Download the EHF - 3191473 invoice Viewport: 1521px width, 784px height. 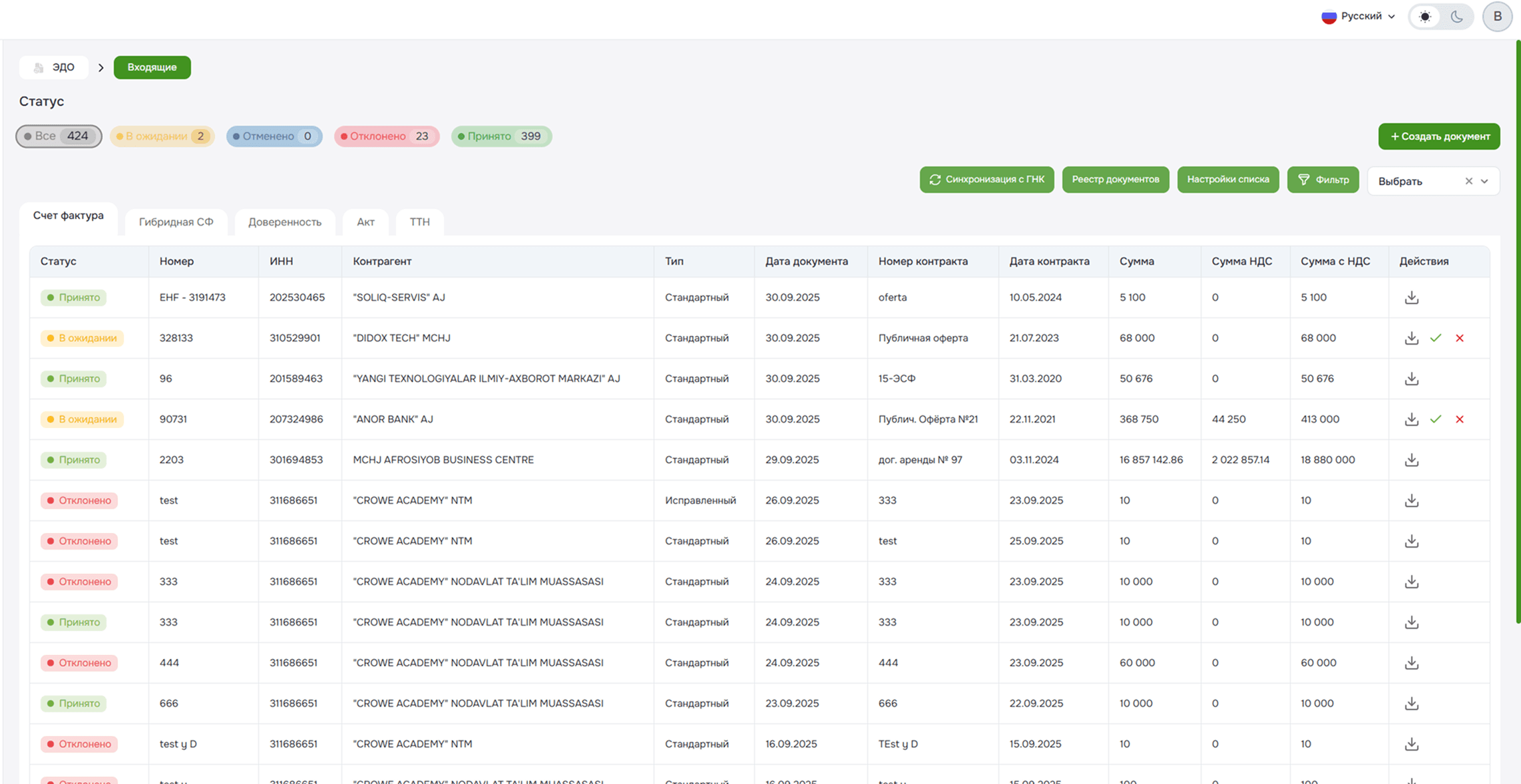(1411, 297)
